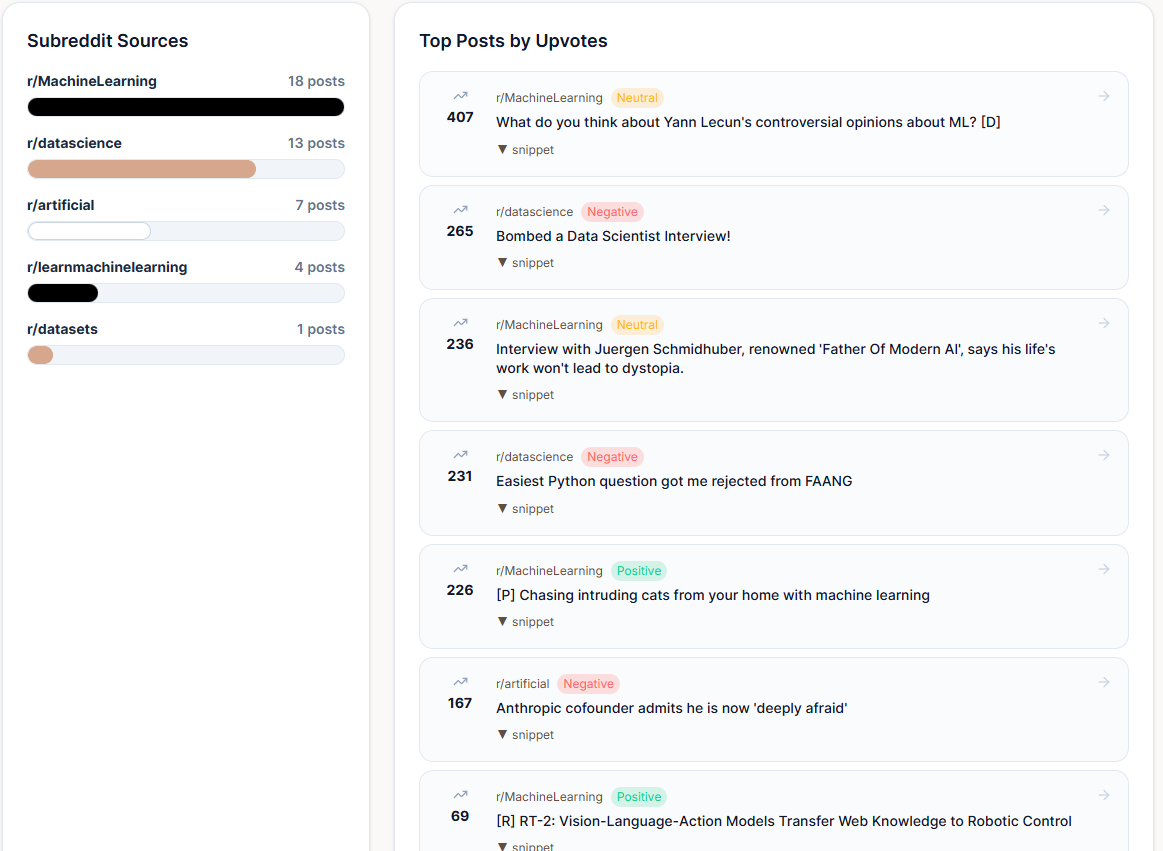Toggle the Neutral sentiment badge on Yann Lecun post

[637, 98]
